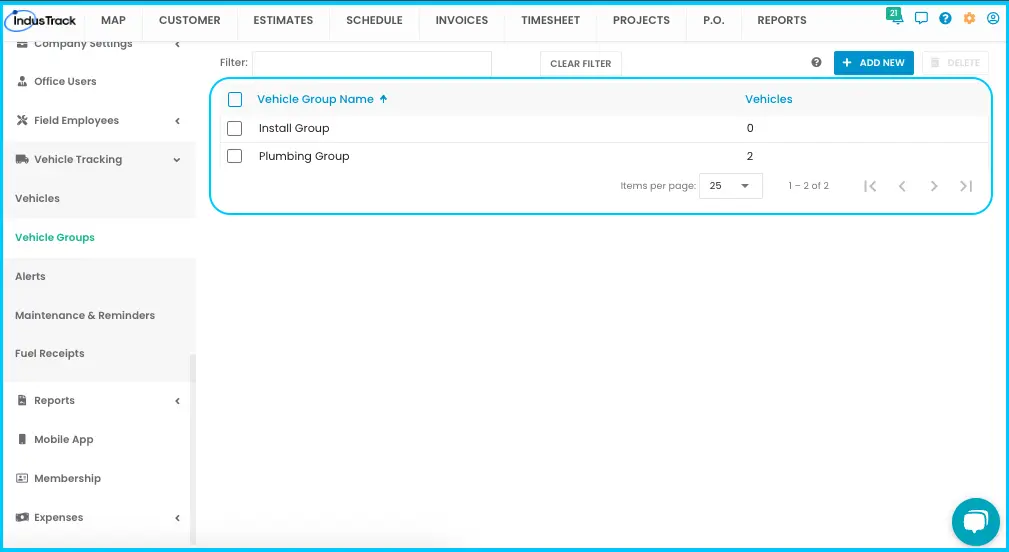Click the DELETE button
The width and height of the screenshot is (1009, 552).
pyautogui.click(x=955, y=62)
